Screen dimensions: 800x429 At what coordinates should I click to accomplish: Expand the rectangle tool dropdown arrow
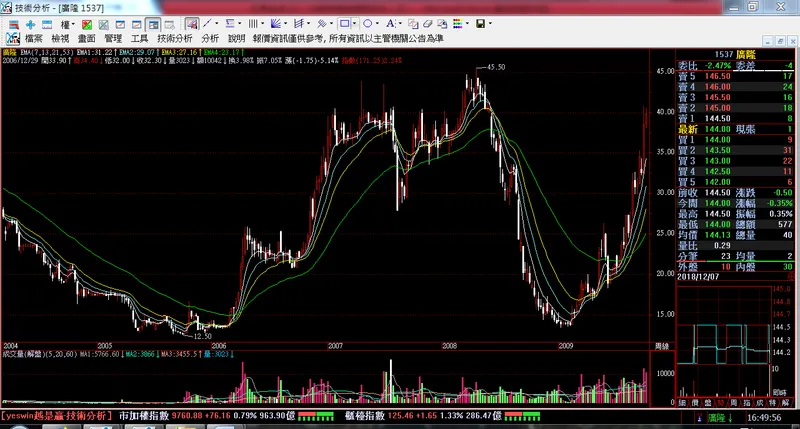356,23
